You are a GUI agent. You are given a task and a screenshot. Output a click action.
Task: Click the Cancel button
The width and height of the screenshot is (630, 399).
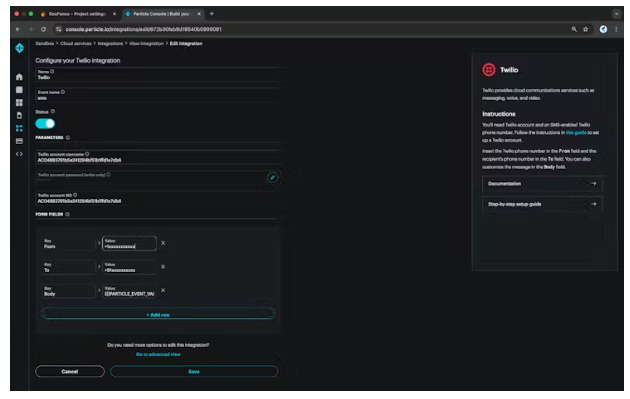[70, 372]
